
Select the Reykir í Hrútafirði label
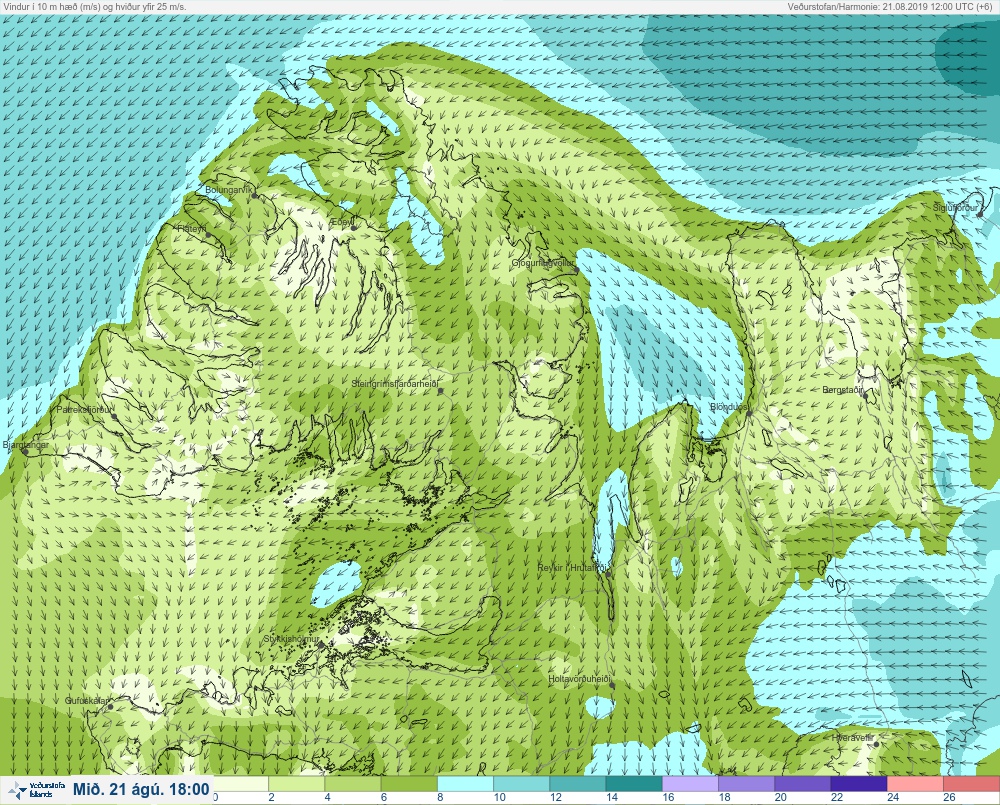coord(573,568)
